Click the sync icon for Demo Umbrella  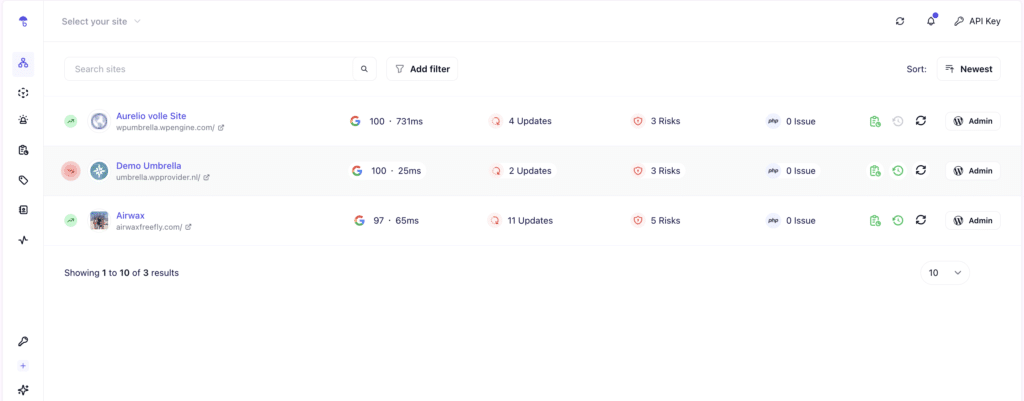pos(921,171)
